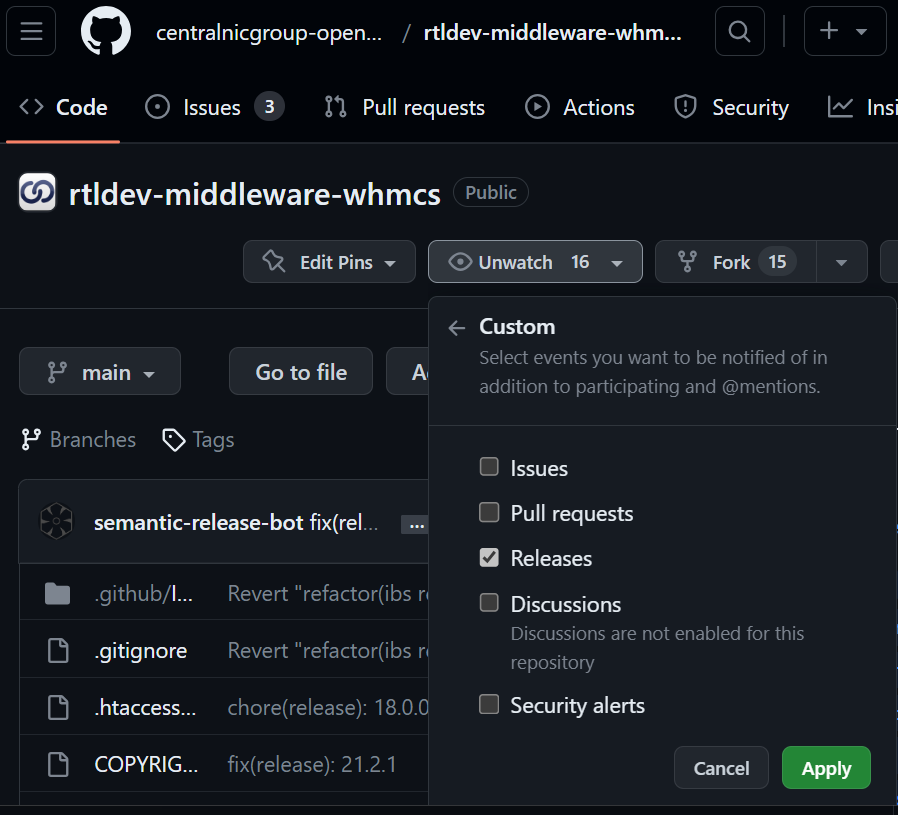Click the Issues count badge 3
This screenshot has height=815, width=898.
[x=269, y=107]
